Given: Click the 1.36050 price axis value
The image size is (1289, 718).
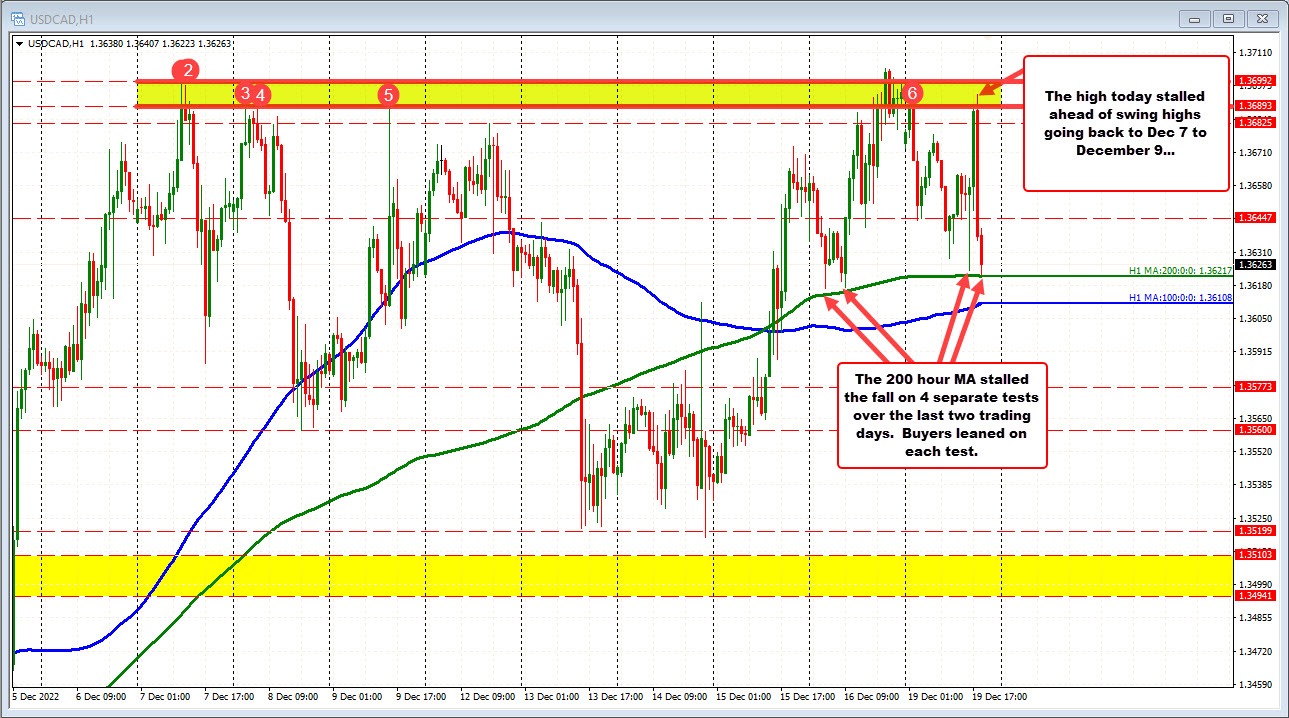Looking at the screenshot, I should pyautogui.click(x=1256, y=318).
